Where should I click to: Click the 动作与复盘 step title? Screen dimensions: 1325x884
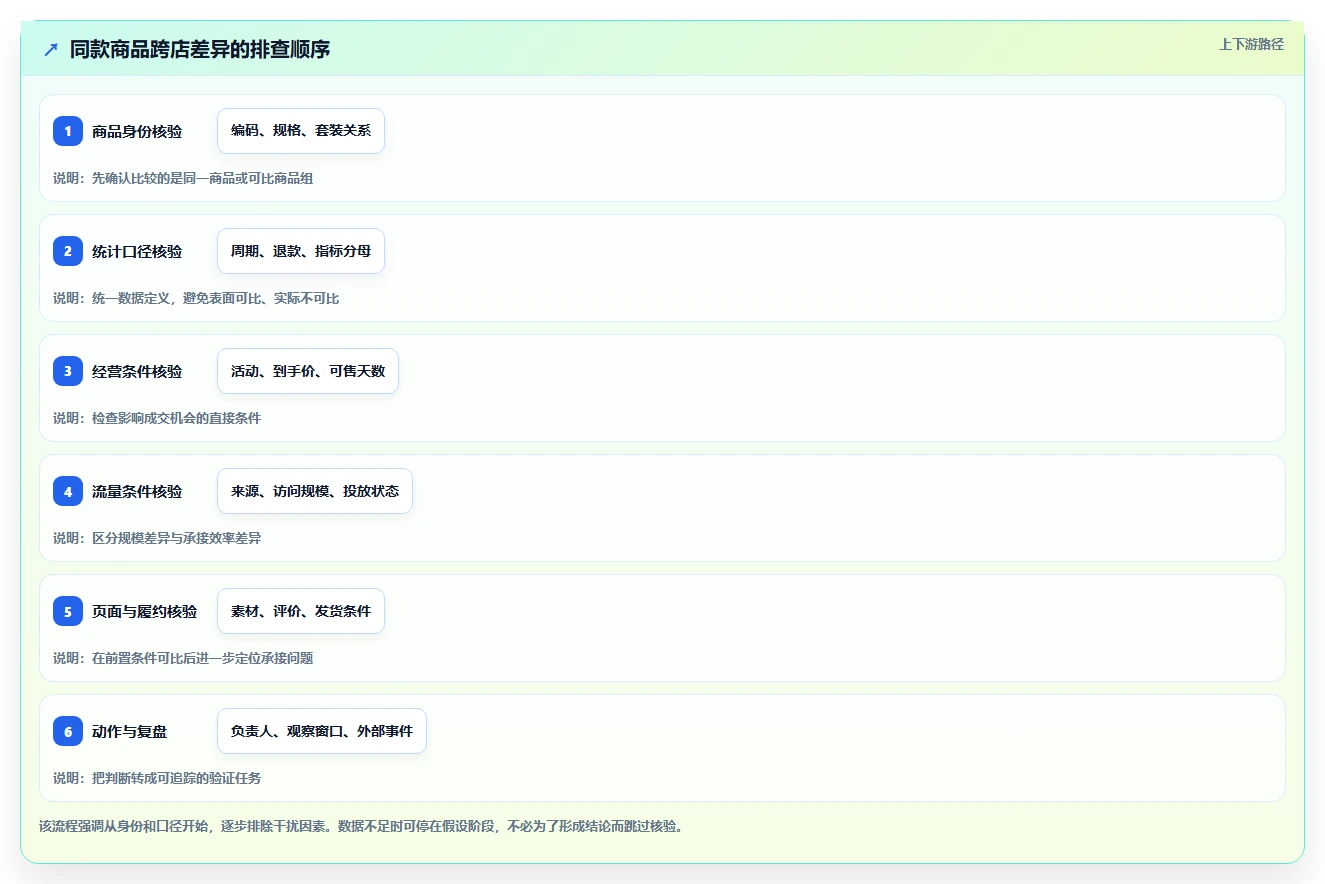(130, 731)
